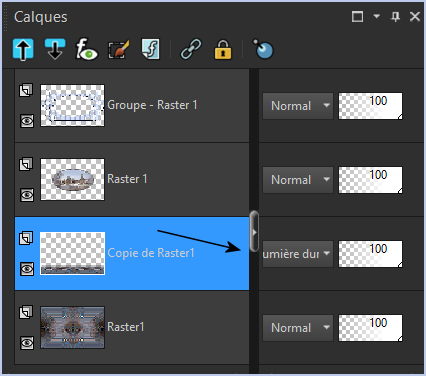Toggle eye icon on Raster 1 layer

tap(27, 195)
